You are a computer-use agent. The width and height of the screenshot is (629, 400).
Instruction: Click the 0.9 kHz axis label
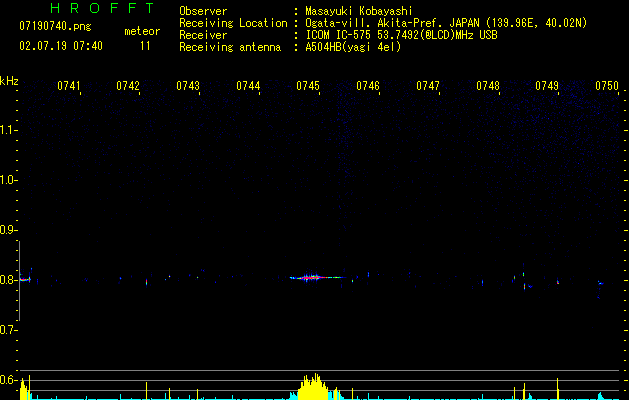coord(8,230)
